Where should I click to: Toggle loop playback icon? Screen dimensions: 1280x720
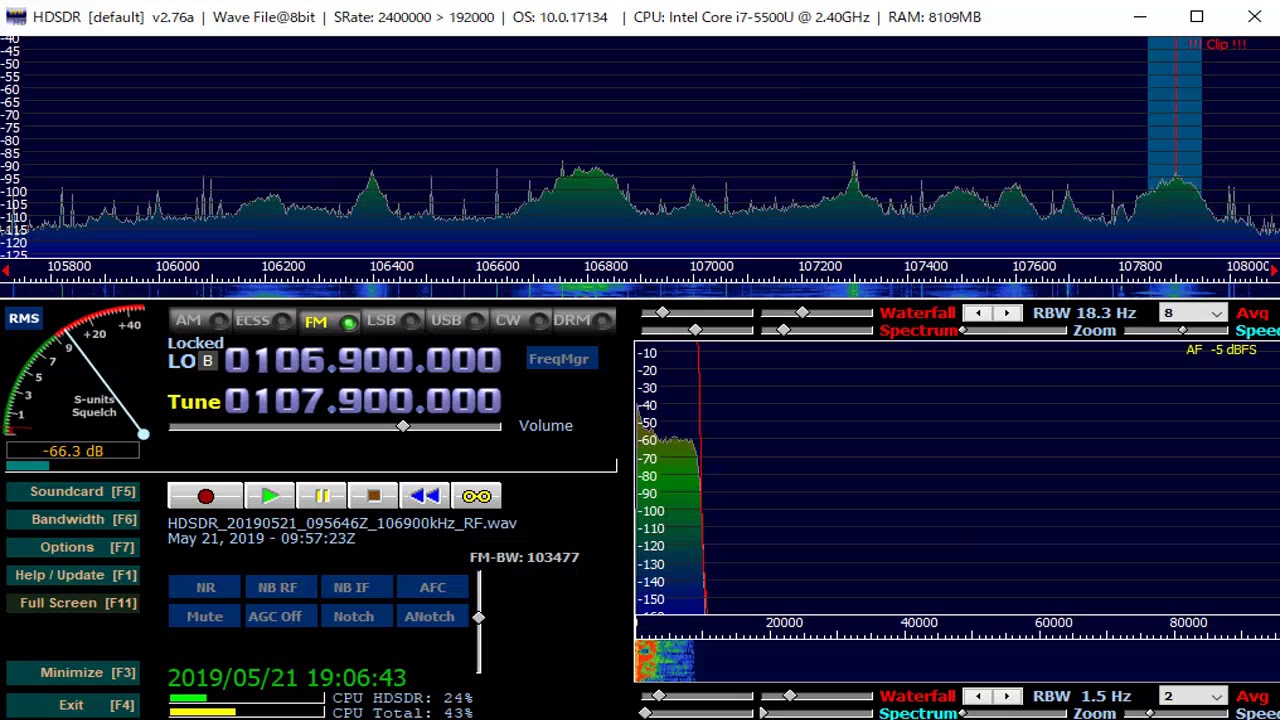tap(477, 496)
